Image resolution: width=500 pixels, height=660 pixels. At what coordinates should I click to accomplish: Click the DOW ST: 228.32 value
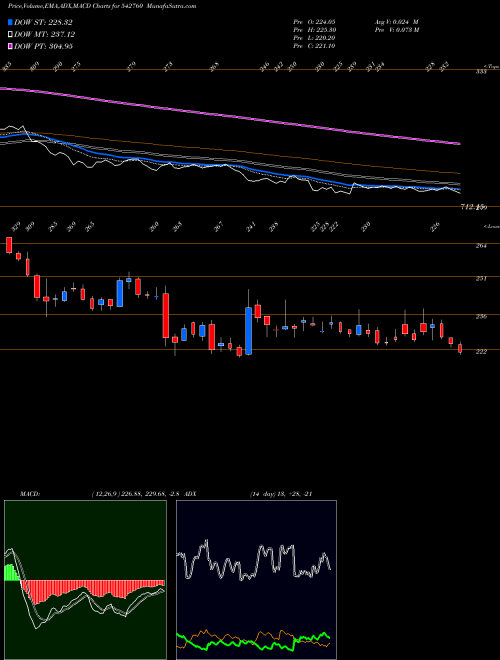click(43, 23)
